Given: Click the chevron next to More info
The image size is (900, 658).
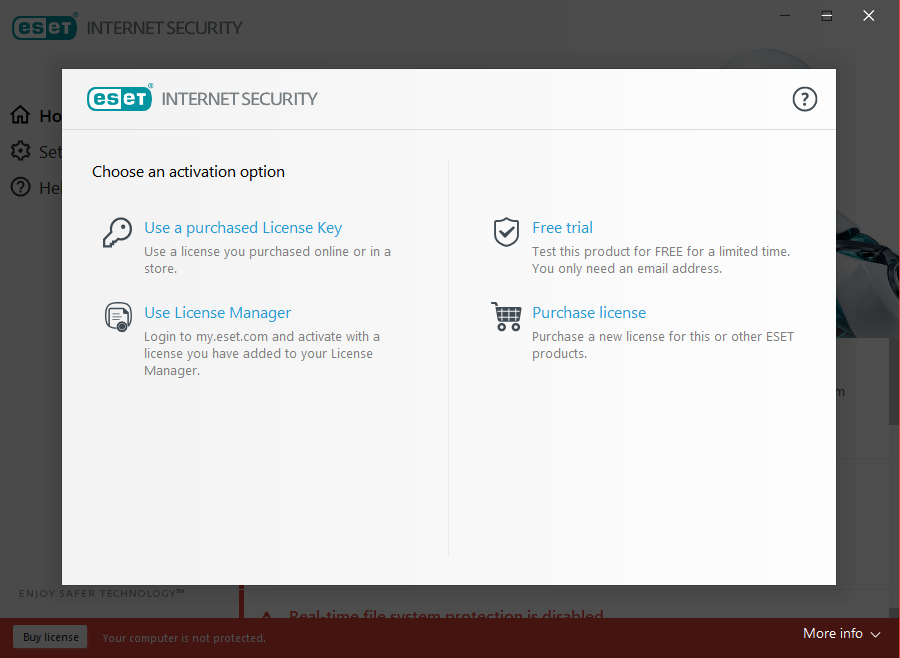Looking at the screenshot, I should point(875,634).
